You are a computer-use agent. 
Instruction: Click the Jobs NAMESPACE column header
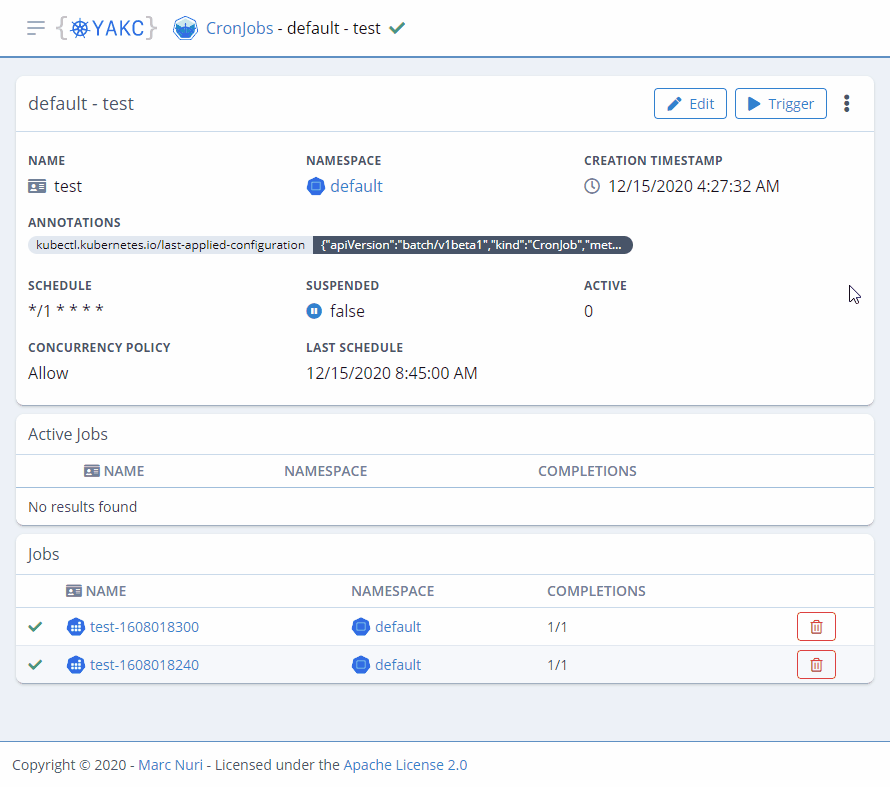[x=392, y=591]
